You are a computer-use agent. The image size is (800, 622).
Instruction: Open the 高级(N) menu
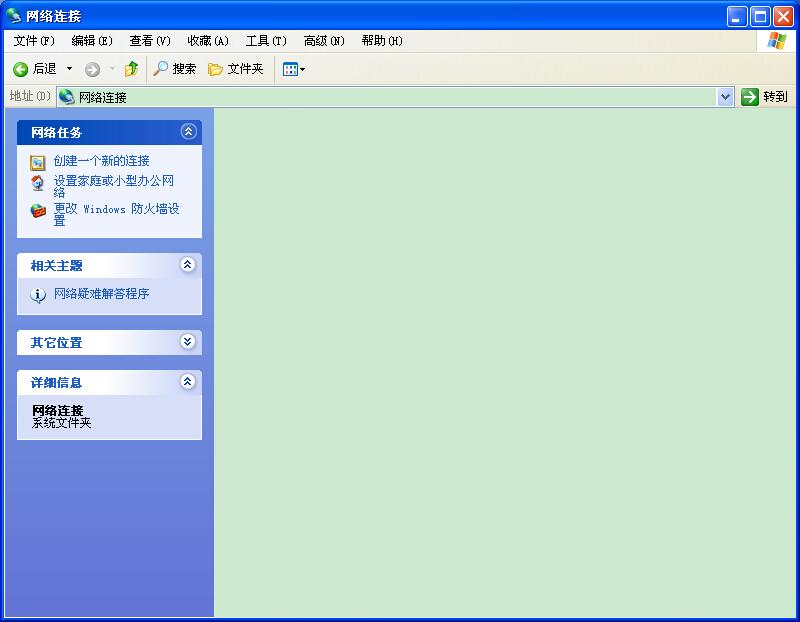(x=324, y=41)
